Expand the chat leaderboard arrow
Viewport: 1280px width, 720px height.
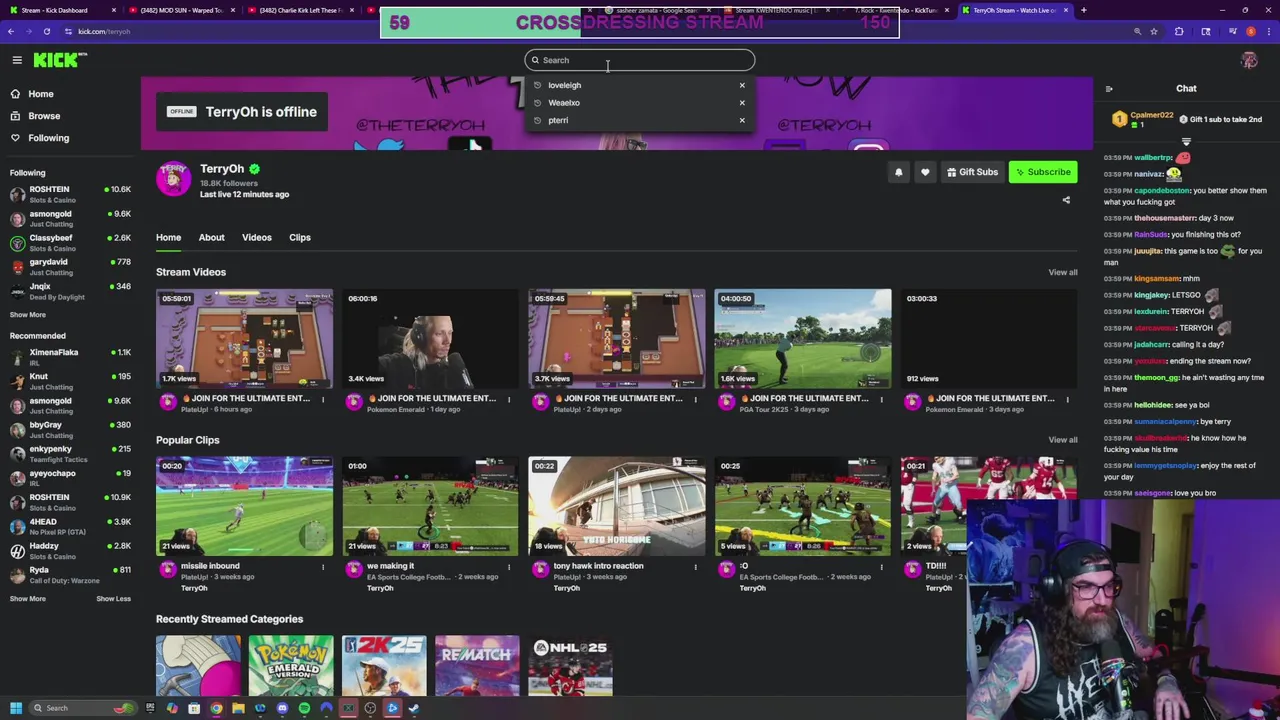(1186, 142)
